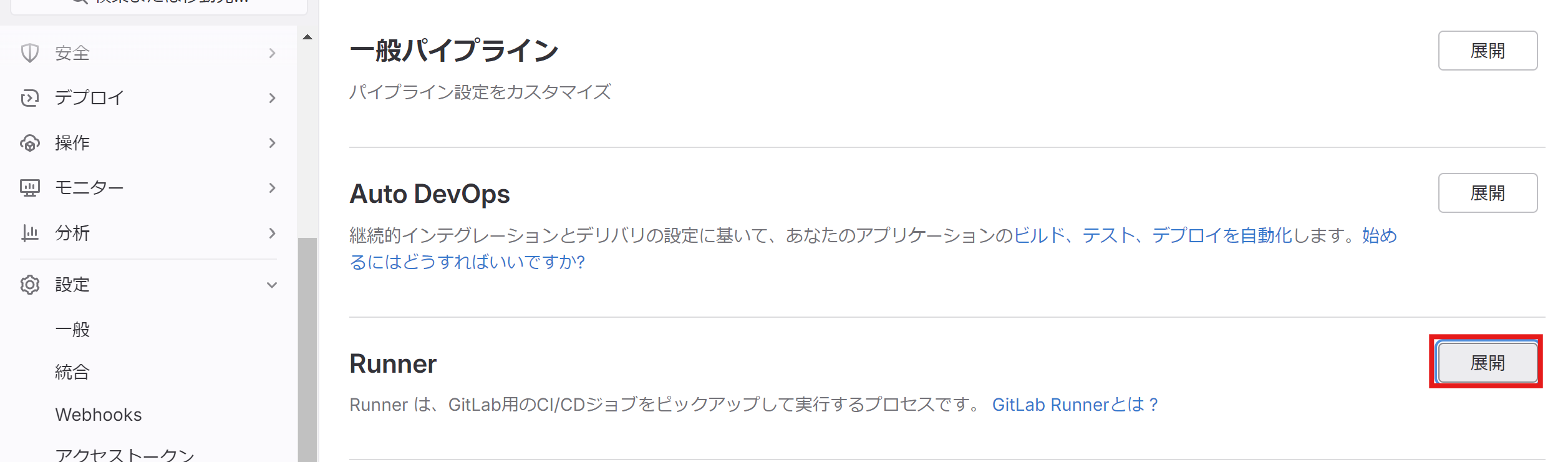Expand the デプロイ menu chevron

(272, 98)
